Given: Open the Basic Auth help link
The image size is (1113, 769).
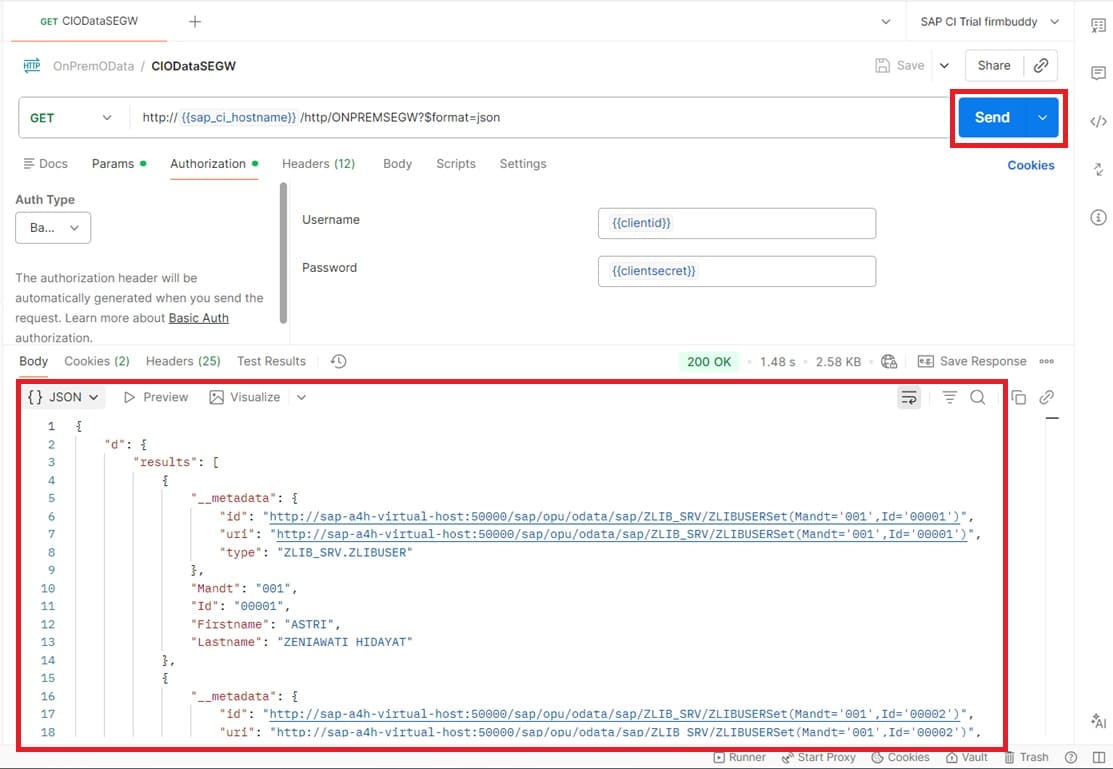Looking at the screenshot, I should click(x=198, y=318).
